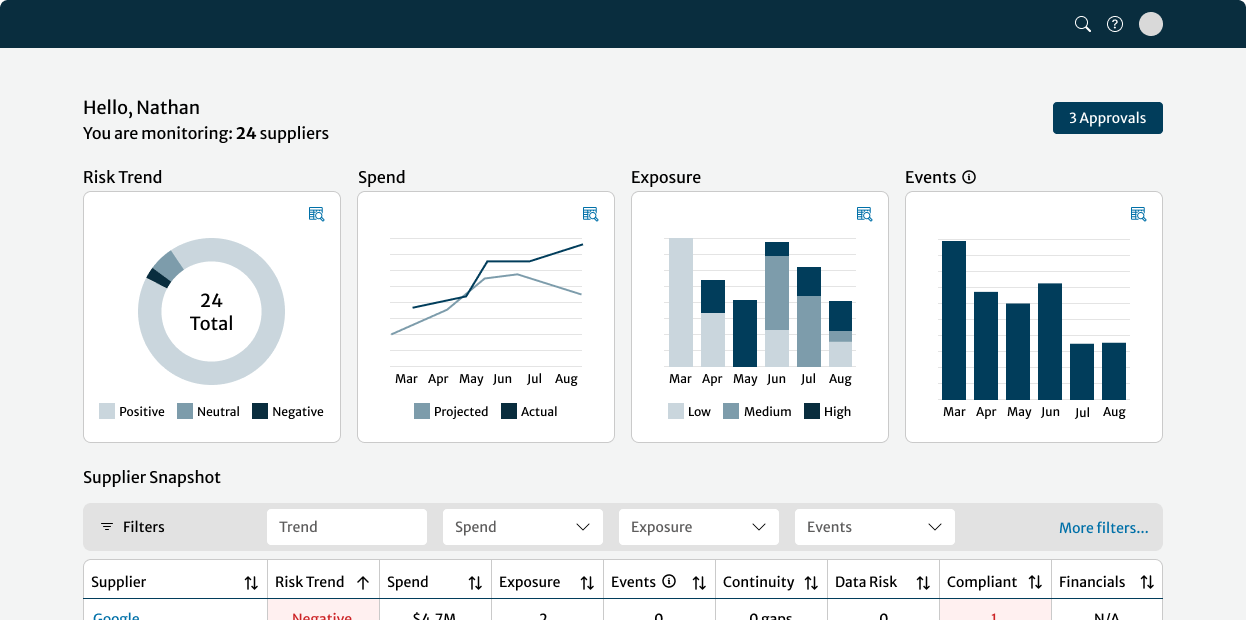This screenshot has height=620, width=1246.
Task: Open More filters options
Action: pyautogui.click(x=1104, y=527)
